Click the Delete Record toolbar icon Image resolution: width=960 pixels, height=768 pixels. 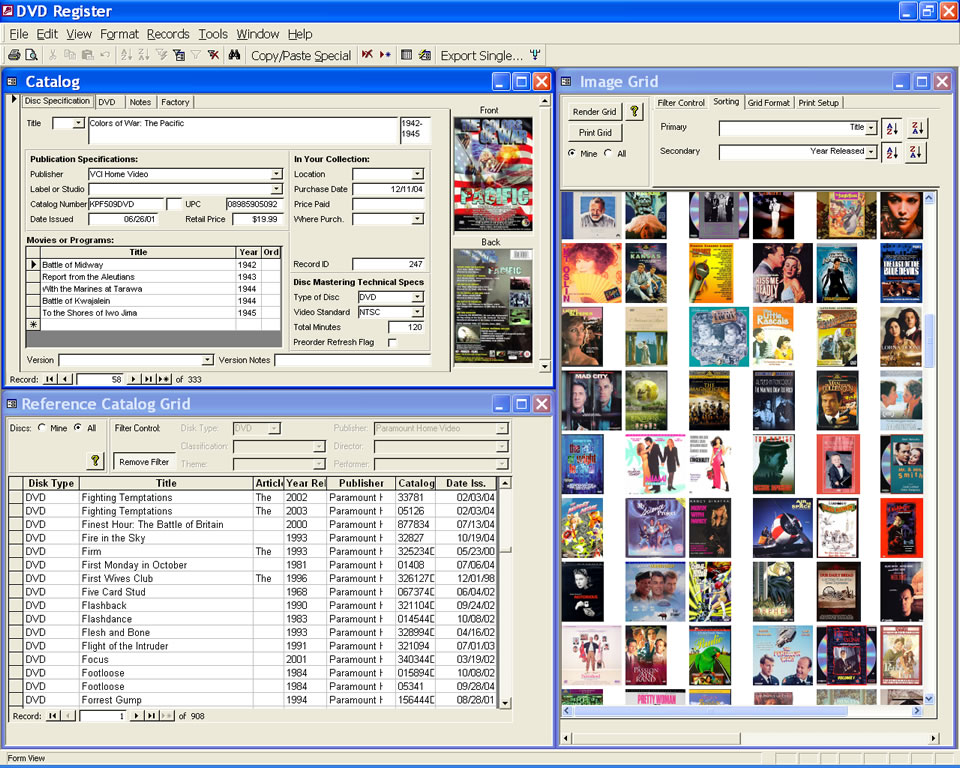point(367,55)
